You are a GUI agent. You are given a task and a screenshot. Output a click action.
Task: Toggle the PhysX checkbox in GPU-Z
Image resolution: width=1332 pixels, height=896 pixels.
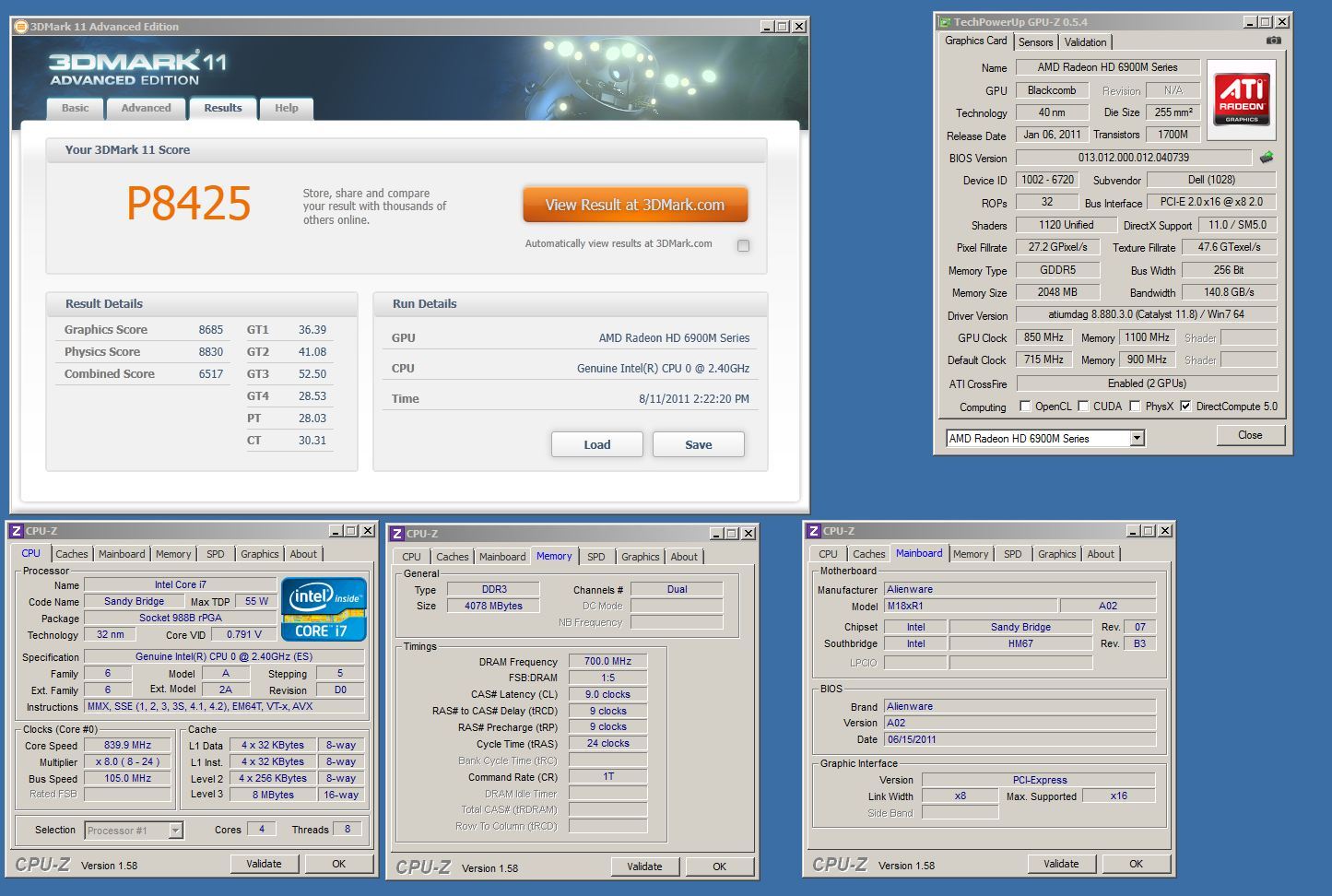pos(1135,406)
